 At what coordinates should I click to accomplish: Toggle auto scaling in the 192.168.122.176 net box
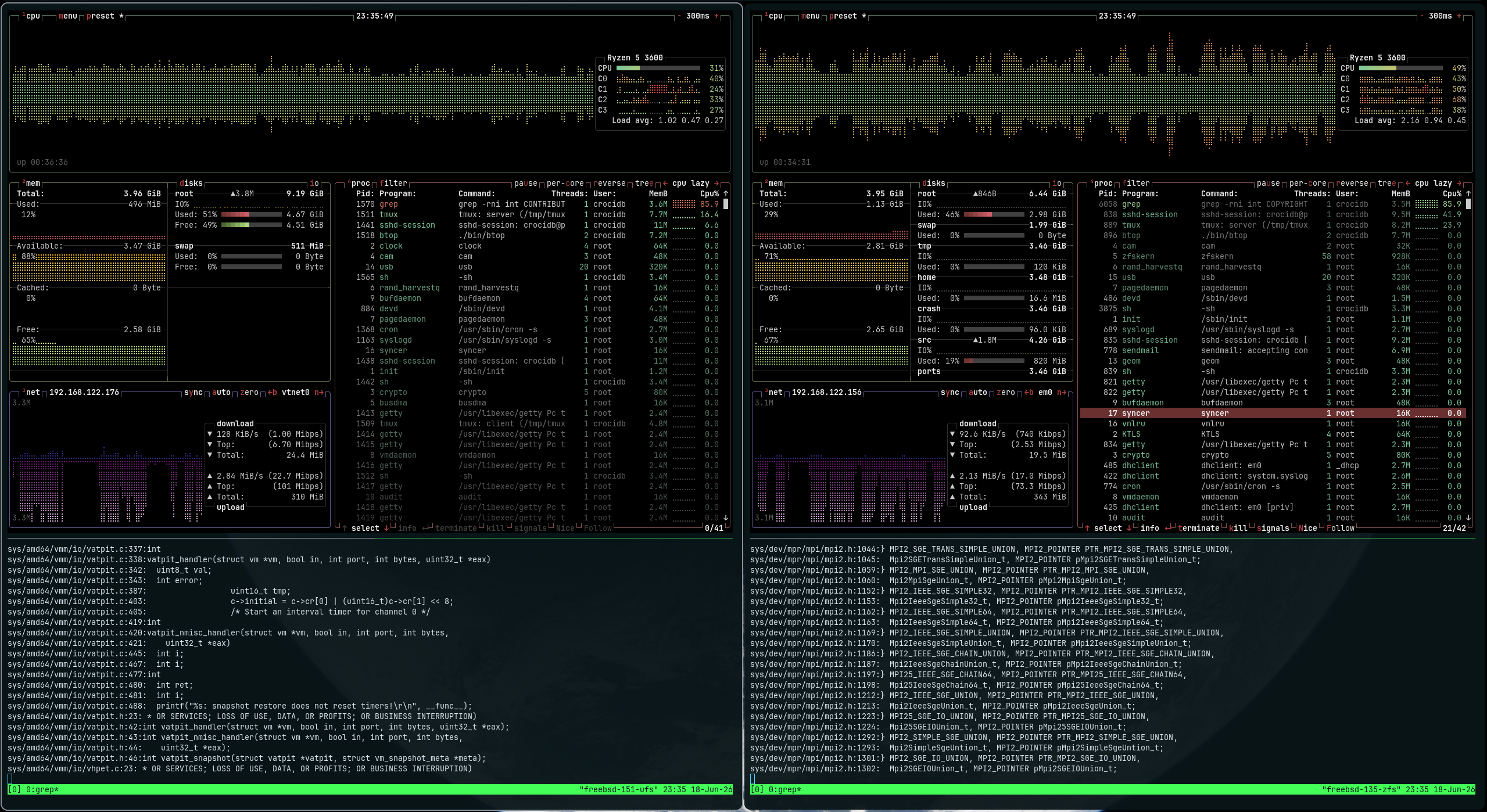point(221,393)
